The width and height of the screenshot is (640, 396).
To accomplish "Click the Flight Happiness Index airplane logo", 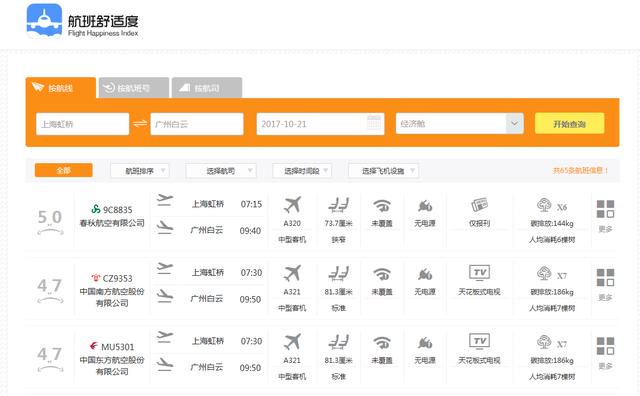I will point(44,20).
